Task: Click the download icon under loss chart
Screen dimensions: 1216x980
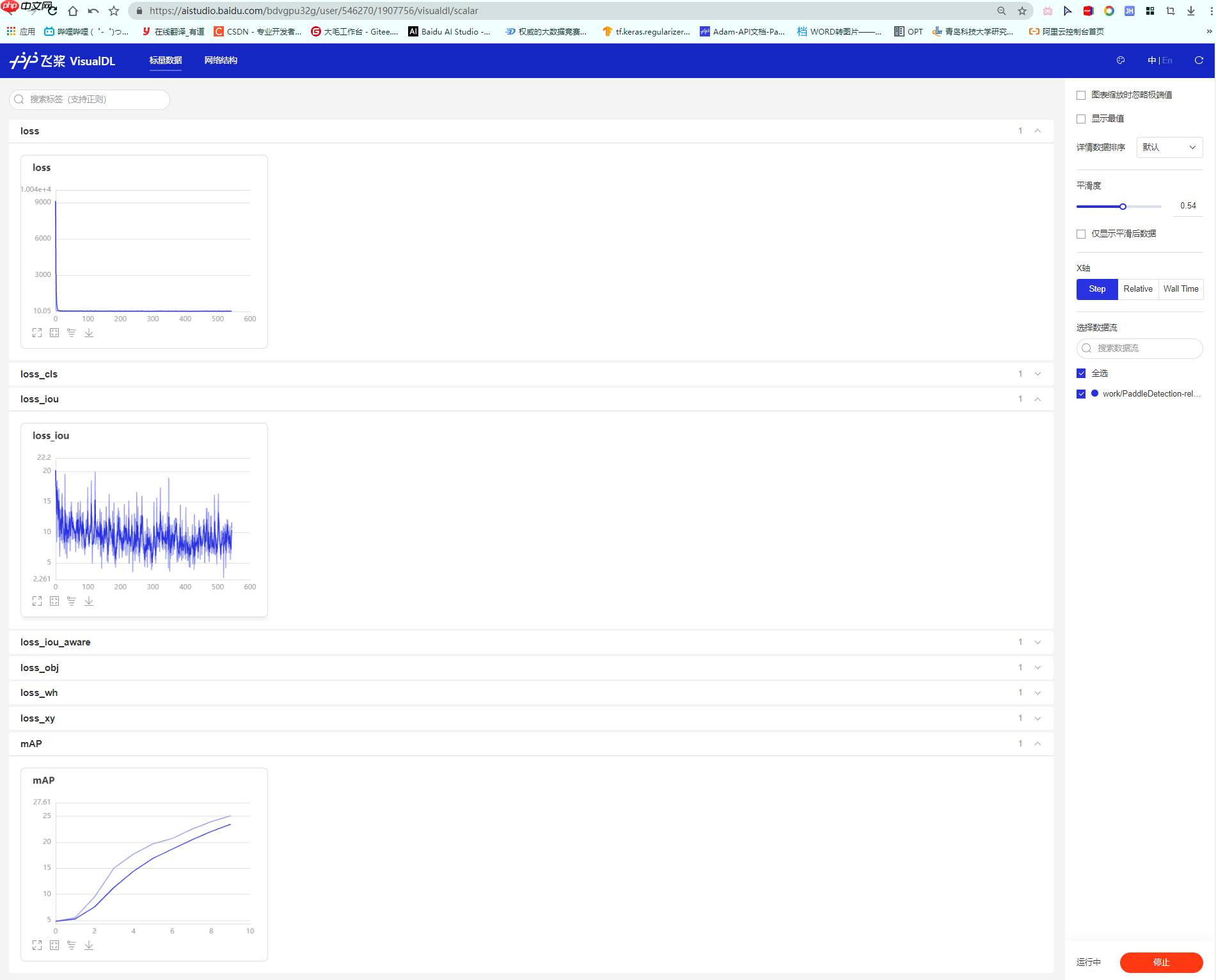Action: [x=89, y=333]
